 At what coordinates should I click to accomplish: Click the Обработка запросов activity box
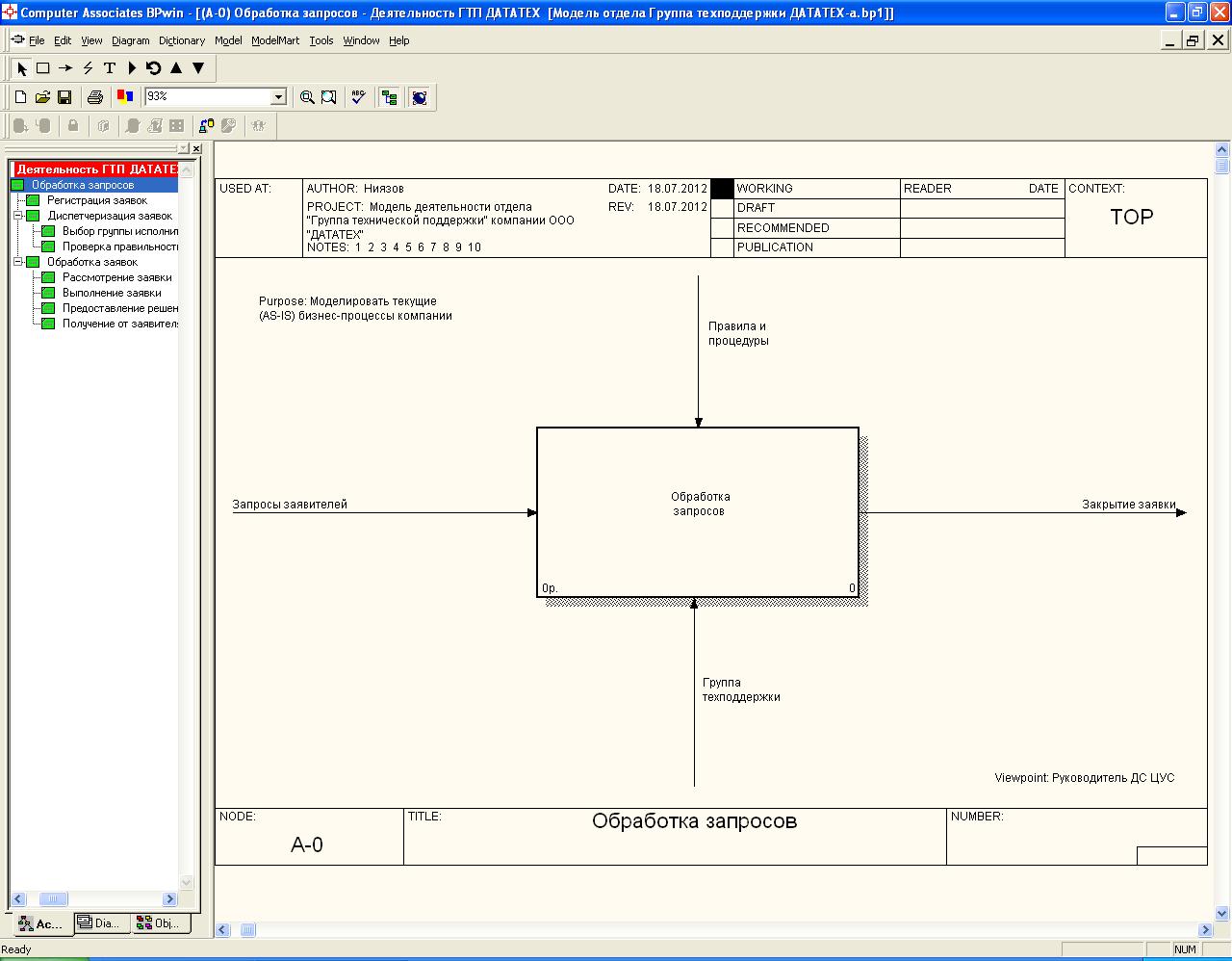(x=698, y=512)
